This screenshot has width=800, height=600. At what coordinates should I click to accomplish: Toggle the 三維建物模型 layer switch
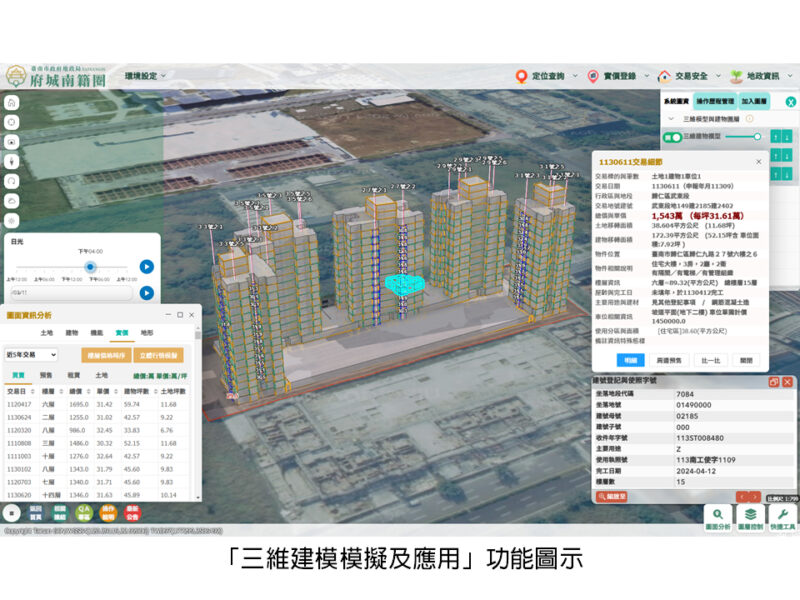click(675, 136)
